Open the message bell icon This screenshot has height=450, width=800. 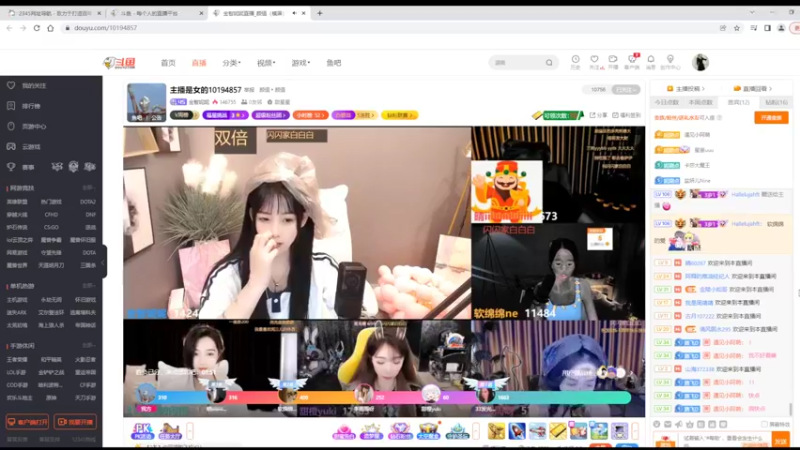point(651,59)
